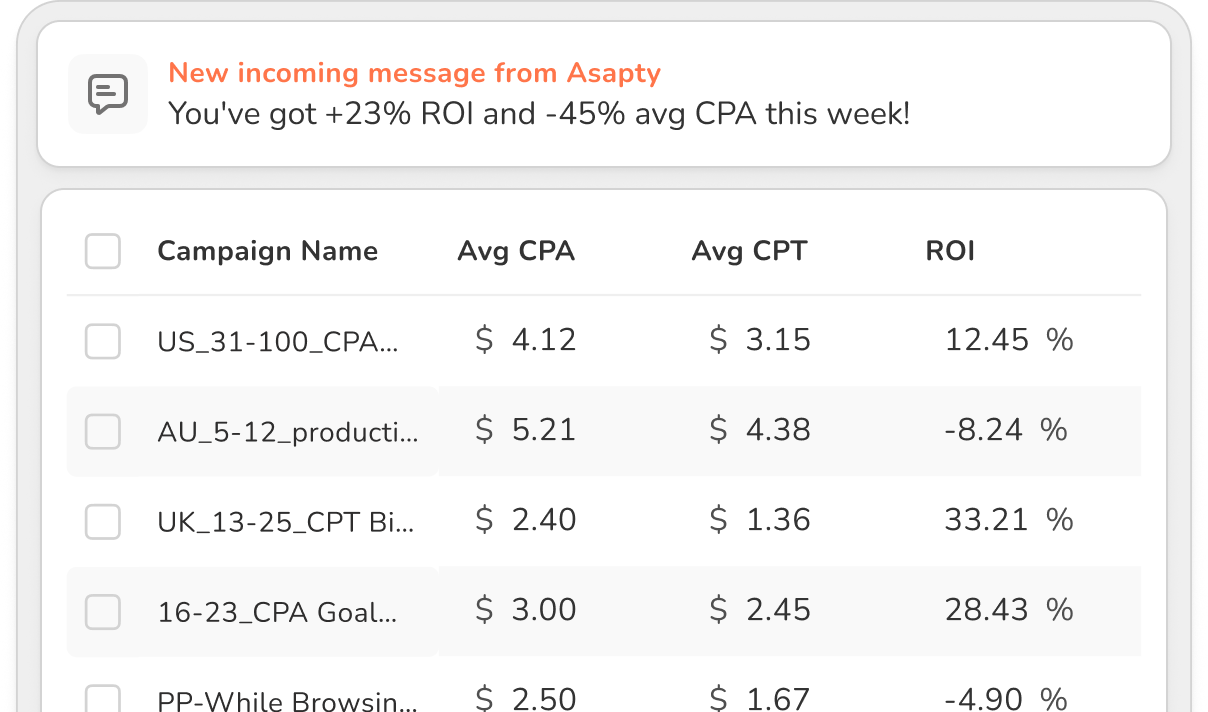The height and width of the screenshot is (712, 1208).
Task: Click the chat message icon in notification
Action: pyautogui.click(x=108, y=94)
